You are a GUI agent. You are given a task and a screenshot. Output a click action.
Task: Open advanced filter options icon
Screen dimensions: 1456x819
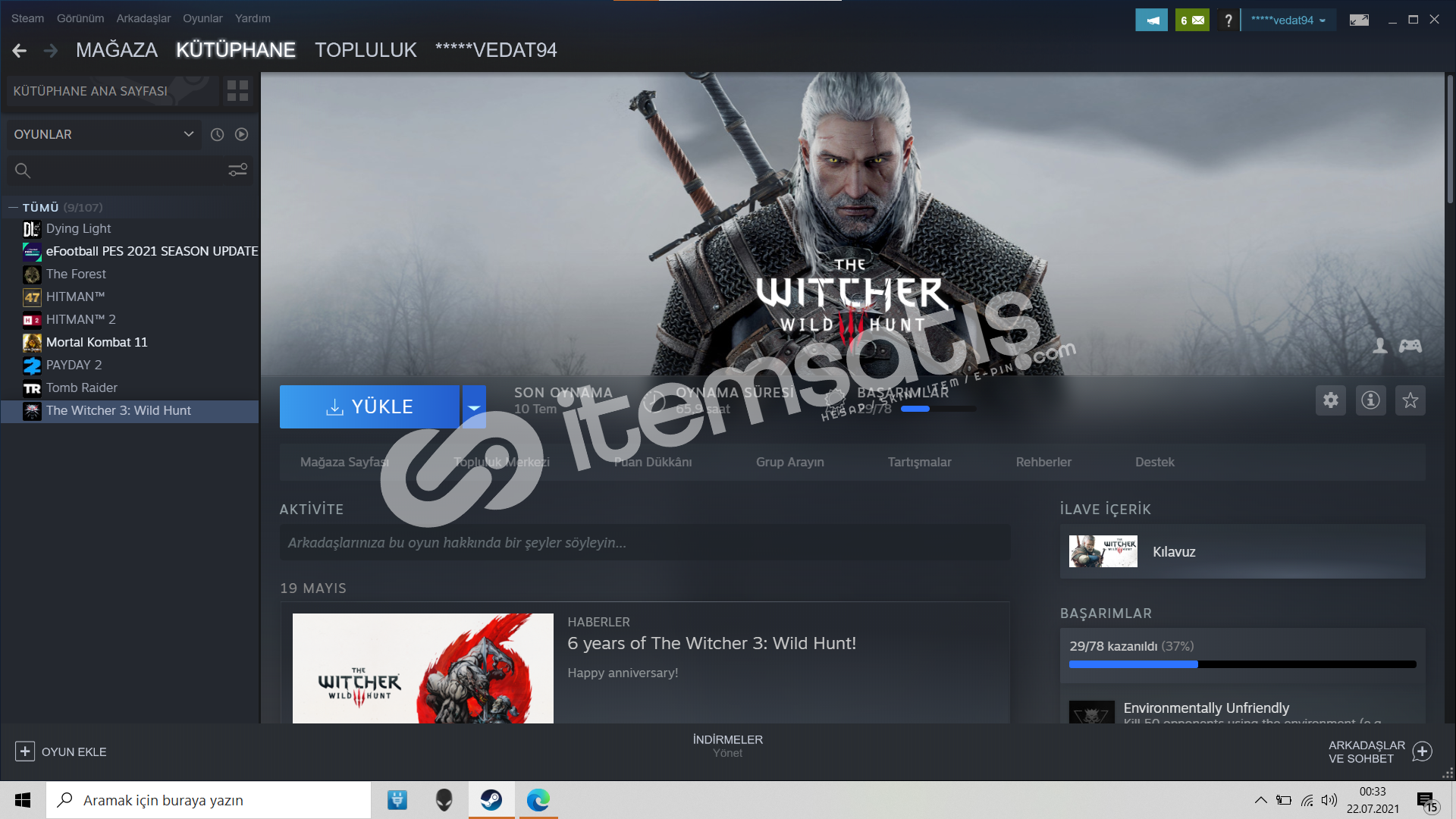(x=238, y=170)
